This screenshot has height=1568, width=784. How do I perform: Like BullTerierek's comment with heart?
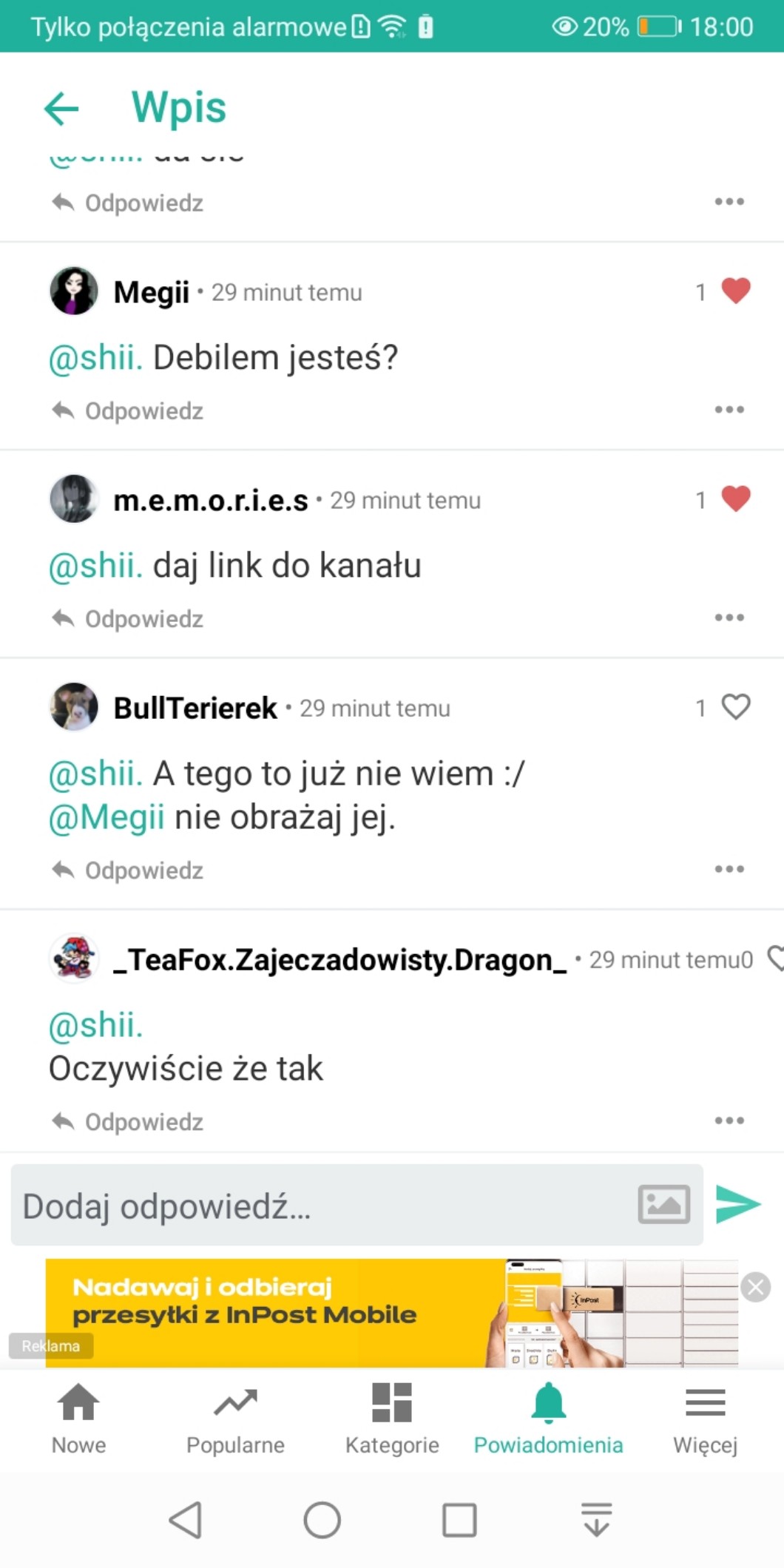point(735,706)
